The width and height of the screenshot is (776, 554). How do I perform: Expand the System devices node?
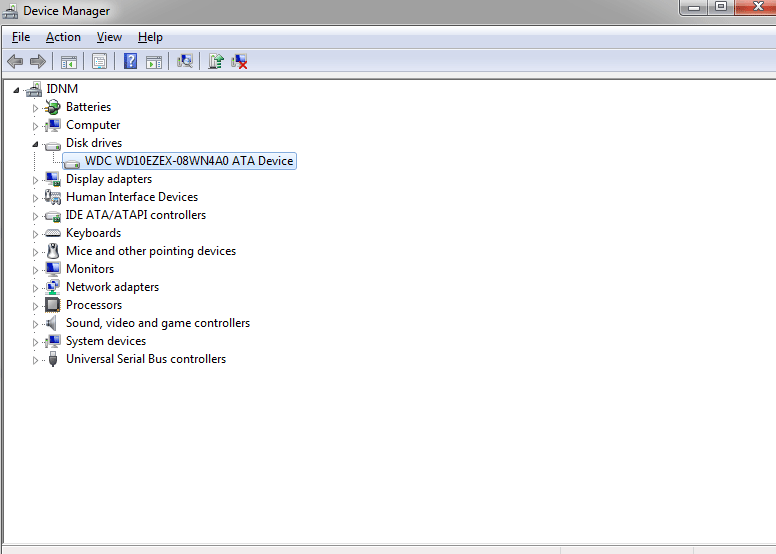click(35, 342)
